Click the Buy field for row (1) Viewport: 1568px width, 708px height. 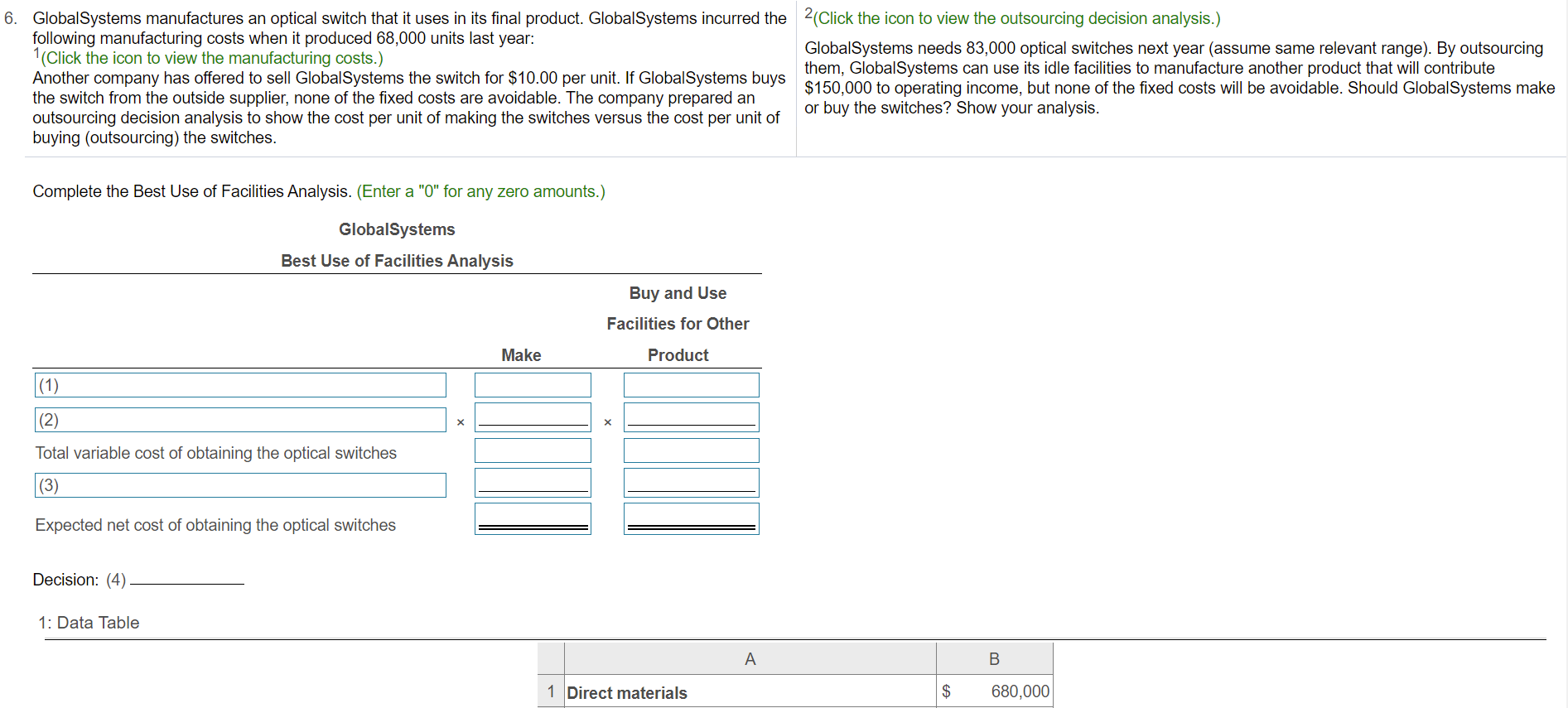coord(692,385)
